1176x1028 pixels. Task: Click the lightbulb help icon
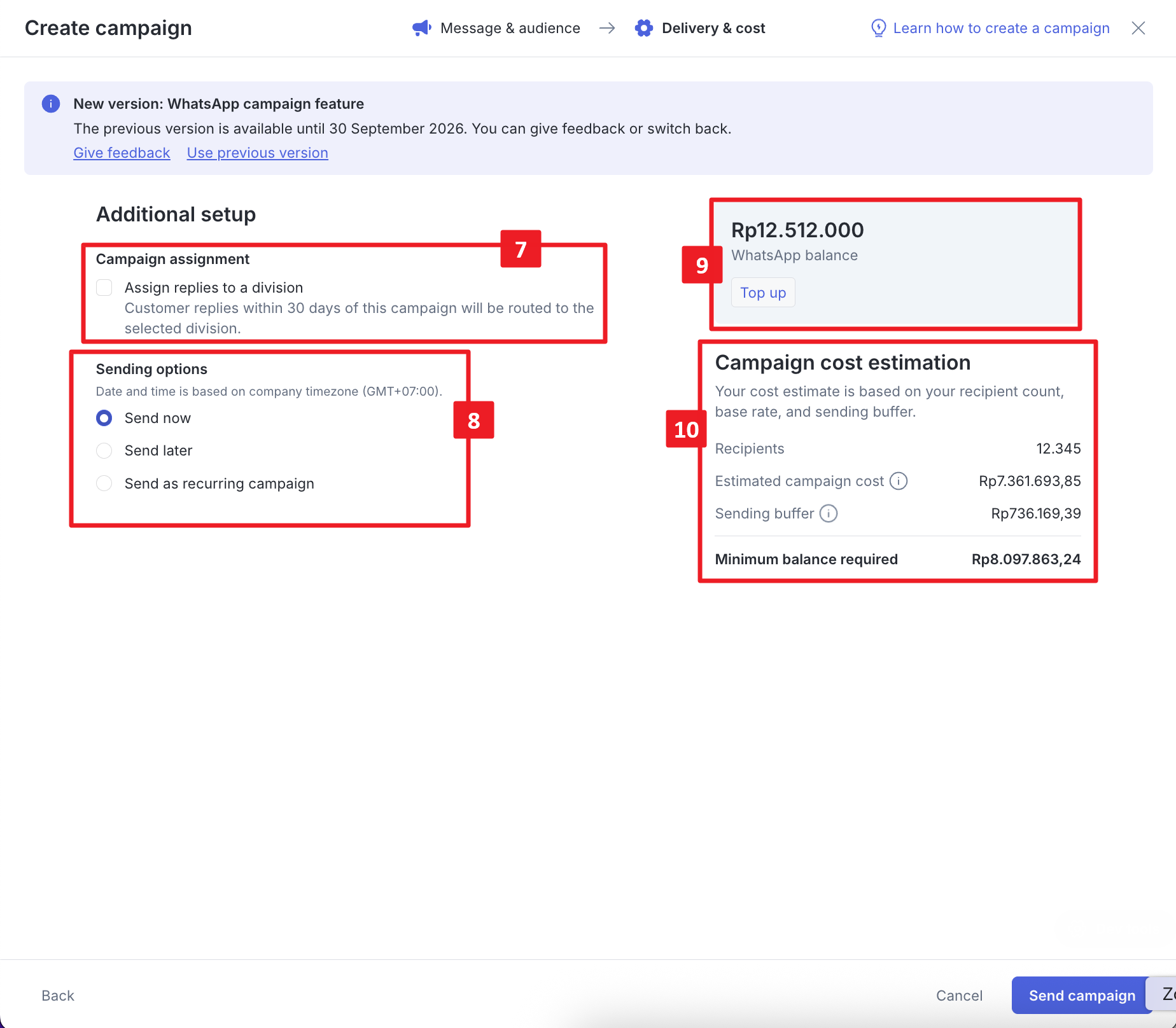(878, 28)
